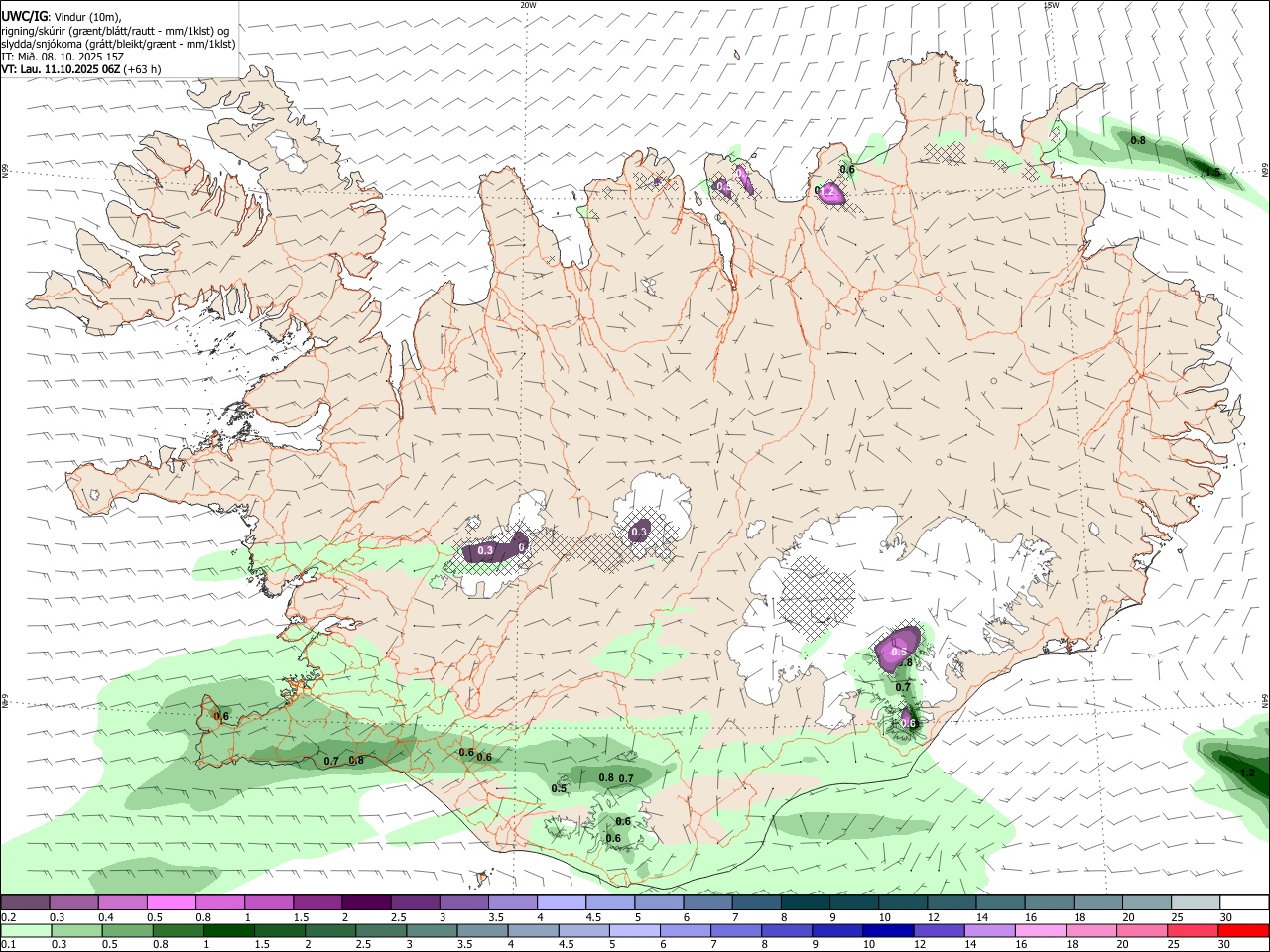Click the blue 8 rain legend swatch
Screen dimensions: 1270x952
(x=788, y=930)
